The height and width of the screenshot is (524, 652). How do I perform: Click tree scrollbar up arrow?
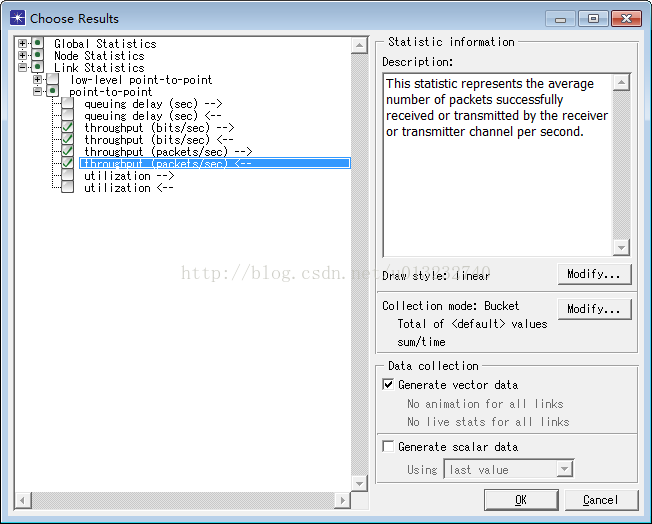359,45
